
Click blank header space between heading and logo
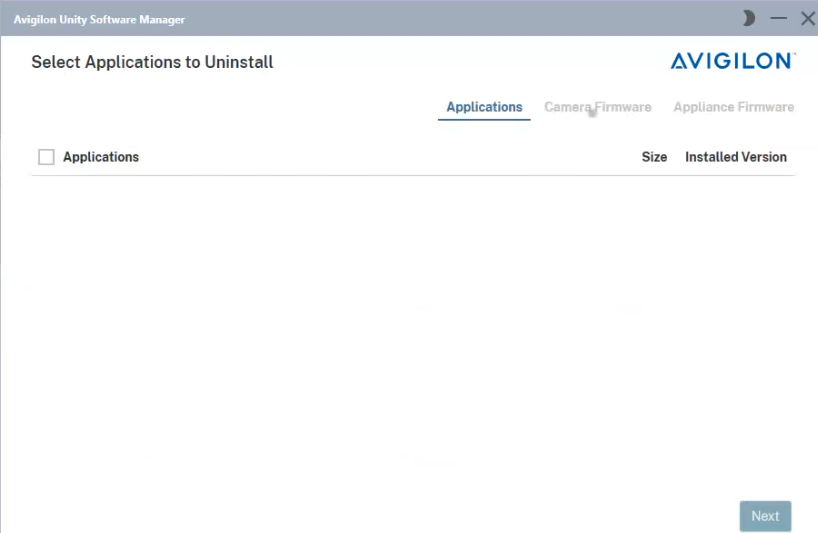[470, 62]
